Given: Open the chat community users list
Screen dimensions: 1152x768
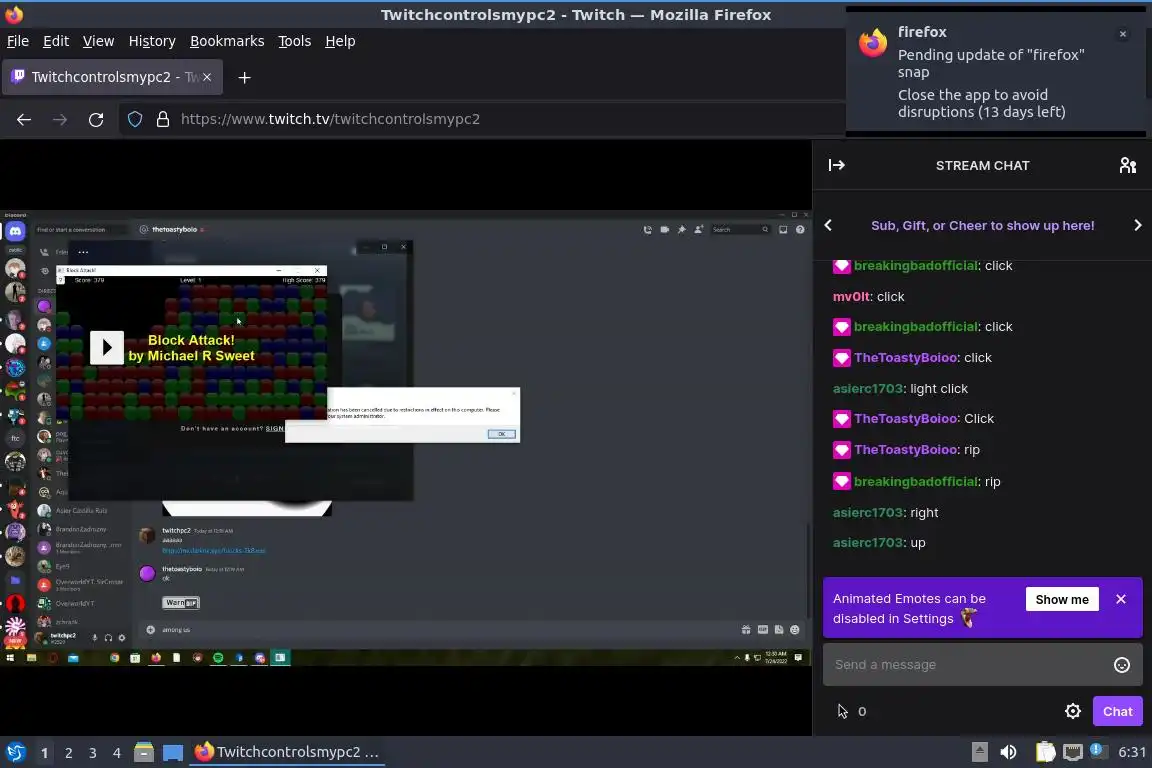Looking at the screenshot, I should (x=1128, y=165).
